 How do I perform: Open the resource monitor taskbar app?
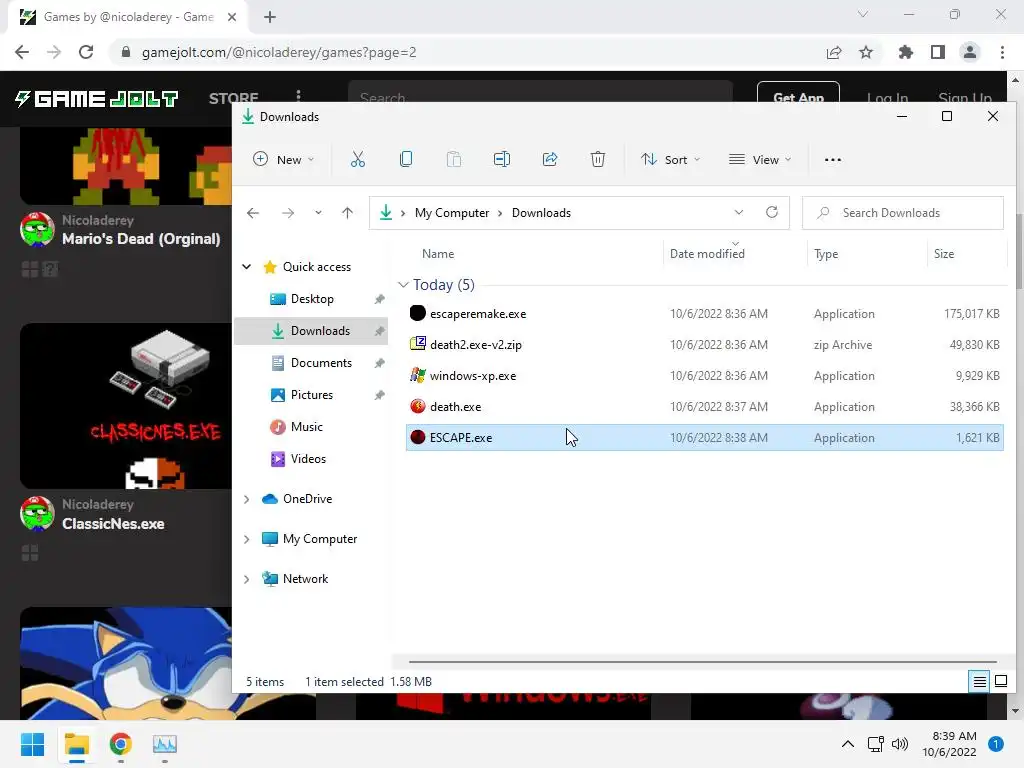click(x=165, y=744)
